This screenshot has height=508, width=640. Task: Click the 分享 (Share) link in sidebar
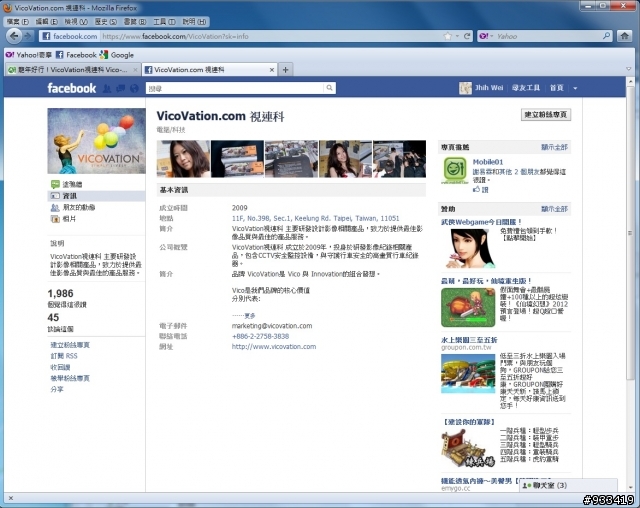pyautogui.click(x=57, y=389)
